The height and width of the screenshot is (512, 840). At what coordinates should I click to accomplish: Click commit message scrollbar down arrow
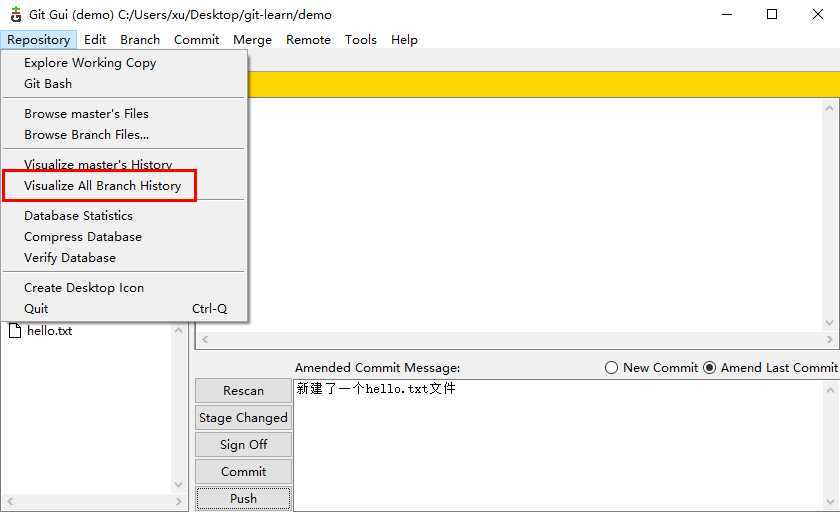830,502
